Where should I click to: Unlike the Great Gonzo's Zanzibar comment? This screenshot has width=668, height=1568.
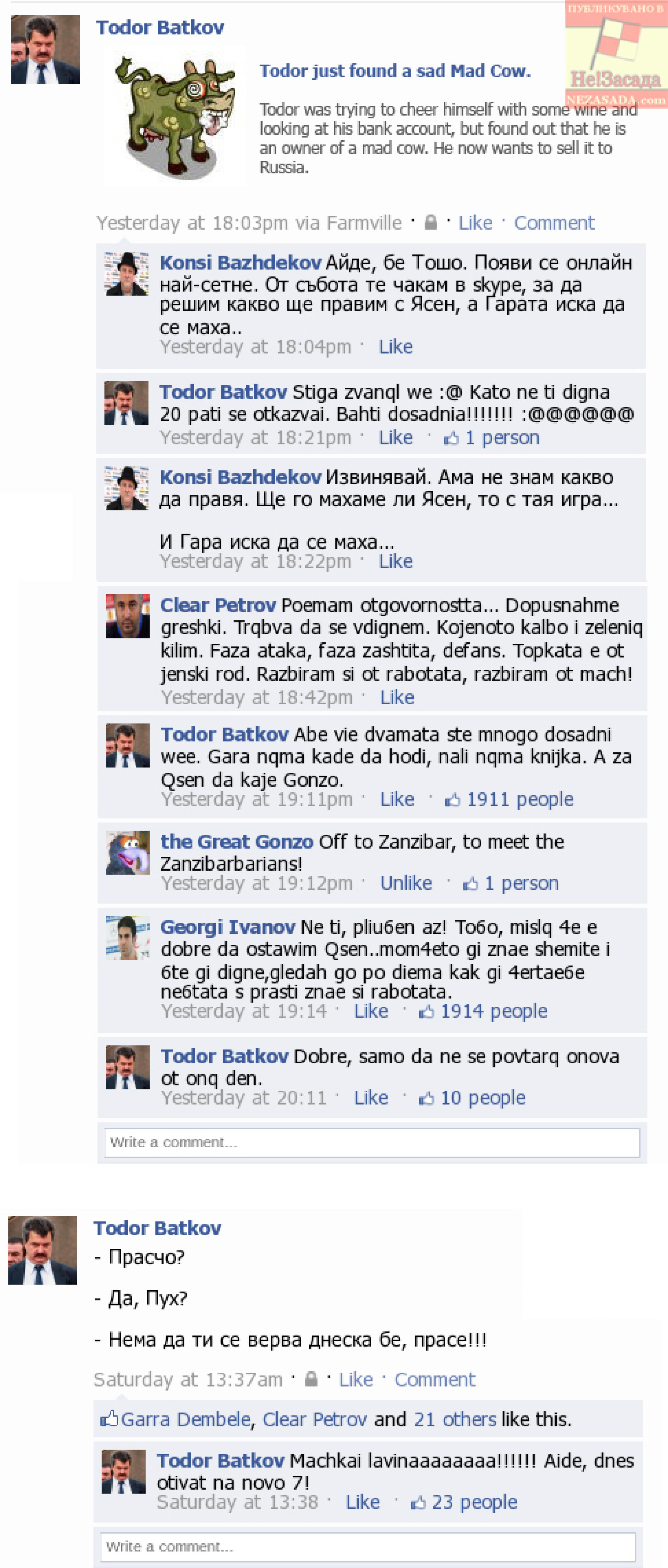coord(406,883)
